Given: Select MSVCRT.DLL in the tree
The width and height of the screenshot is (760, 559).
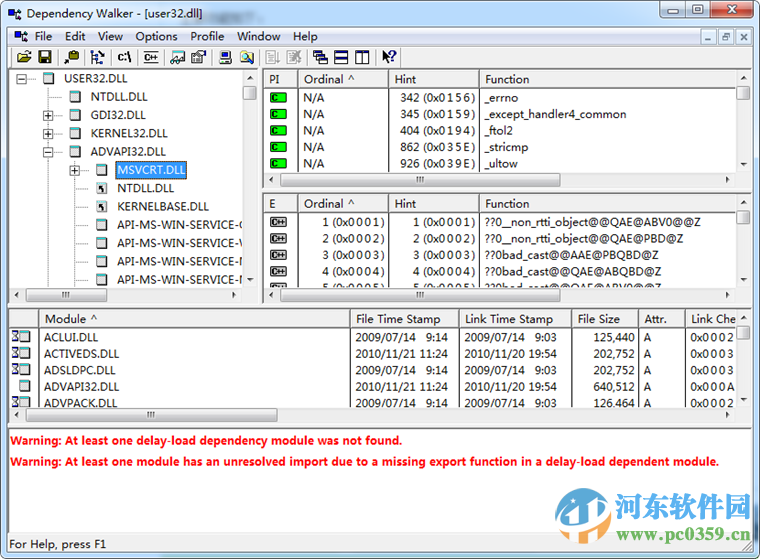Looking at the screenshot, I should [x=151, y=170].
